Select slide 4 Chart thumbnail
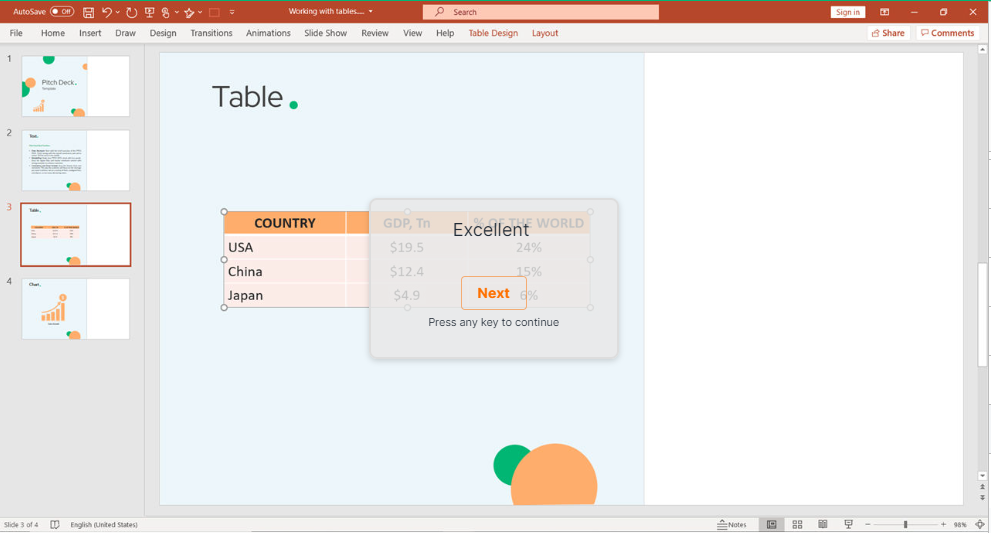Viewport: 991px width, 533px height. coord(76,309)
